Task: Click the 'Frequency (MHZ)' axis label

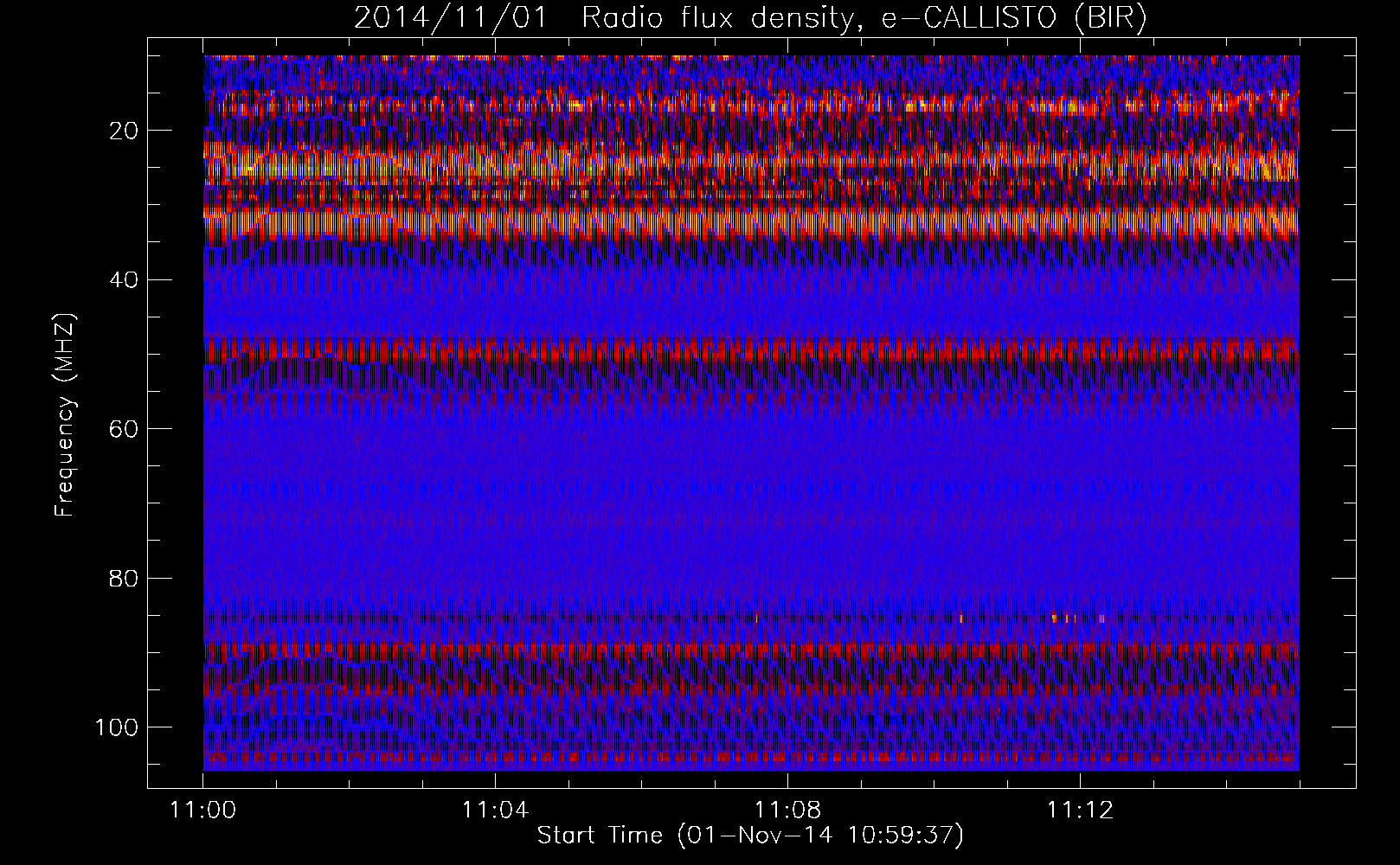Action: [66, 414]
